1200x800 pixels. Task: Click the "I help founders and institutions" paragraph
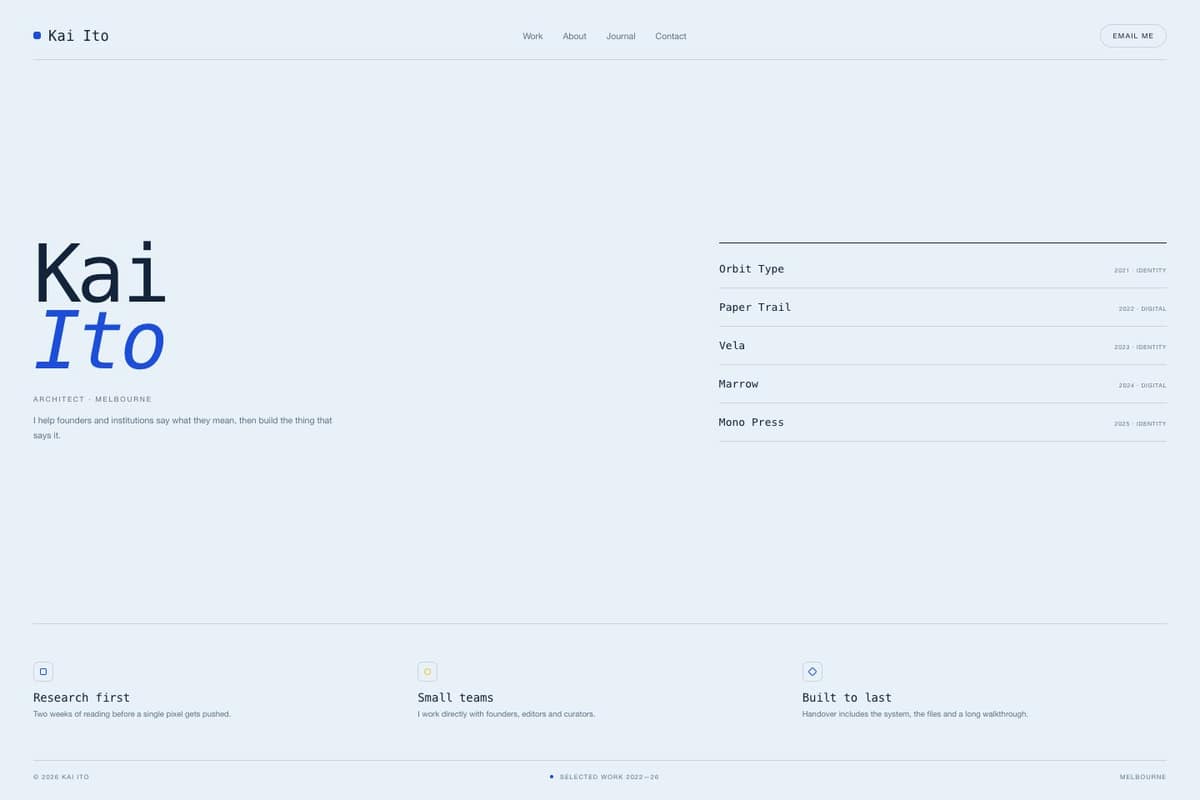(x=183, y=428)
